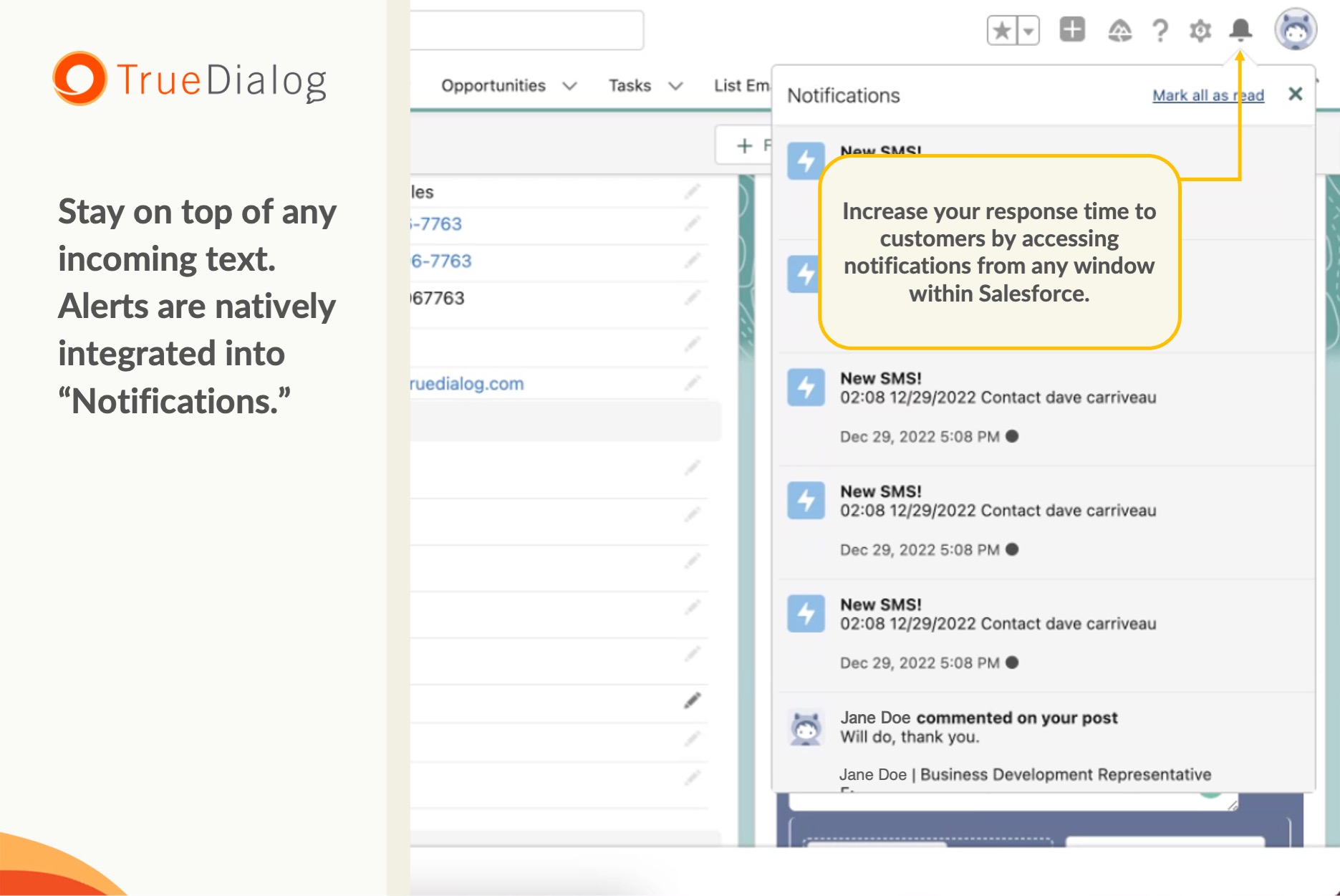Click the Help question mark icon
Viewport: 1340px width, 896px height.
1160,31
